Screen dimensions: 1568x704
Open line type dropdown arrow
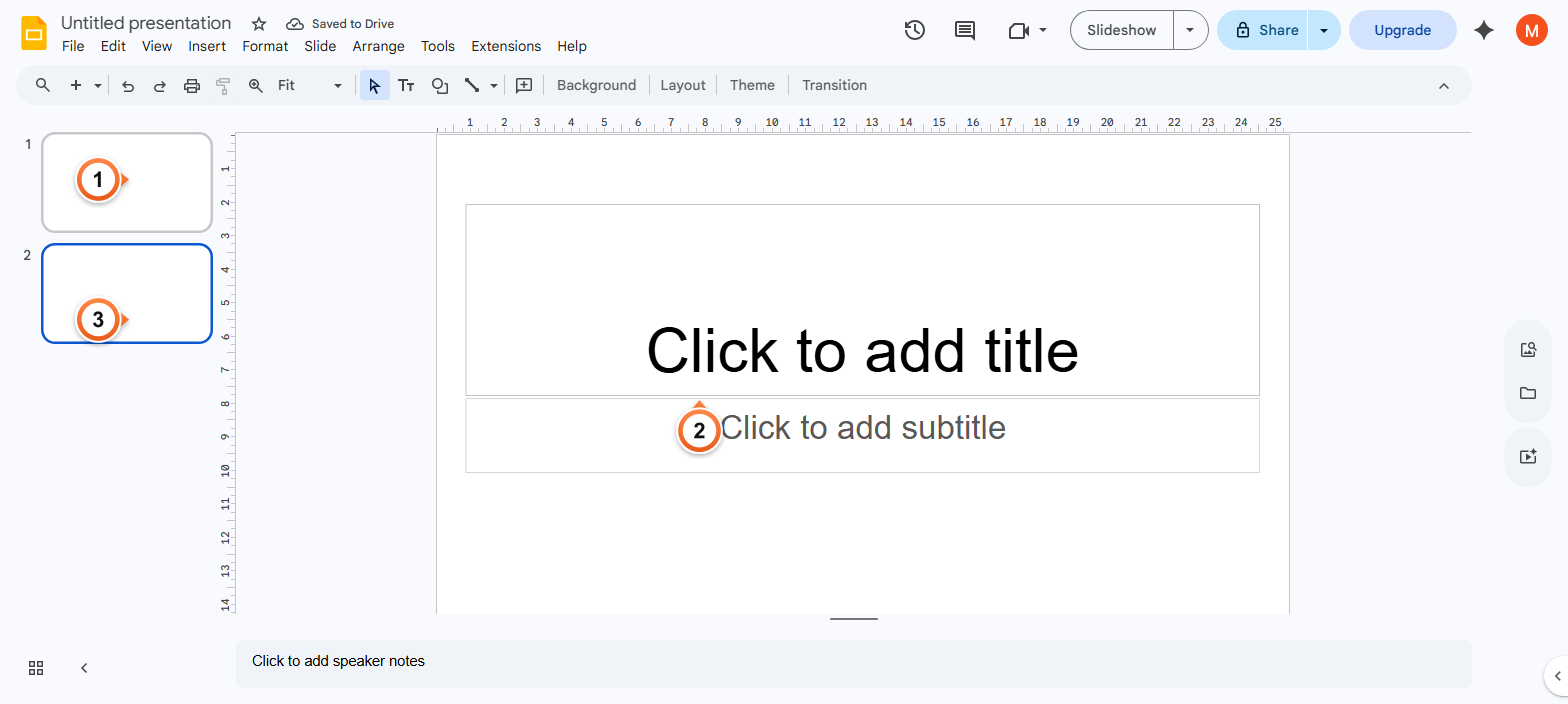pos(494,86)
